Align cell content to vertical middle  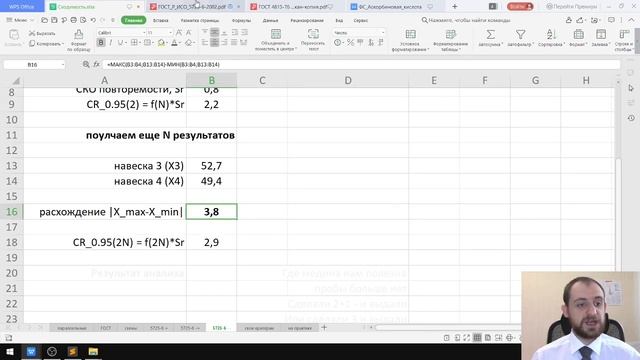(214, 32)
